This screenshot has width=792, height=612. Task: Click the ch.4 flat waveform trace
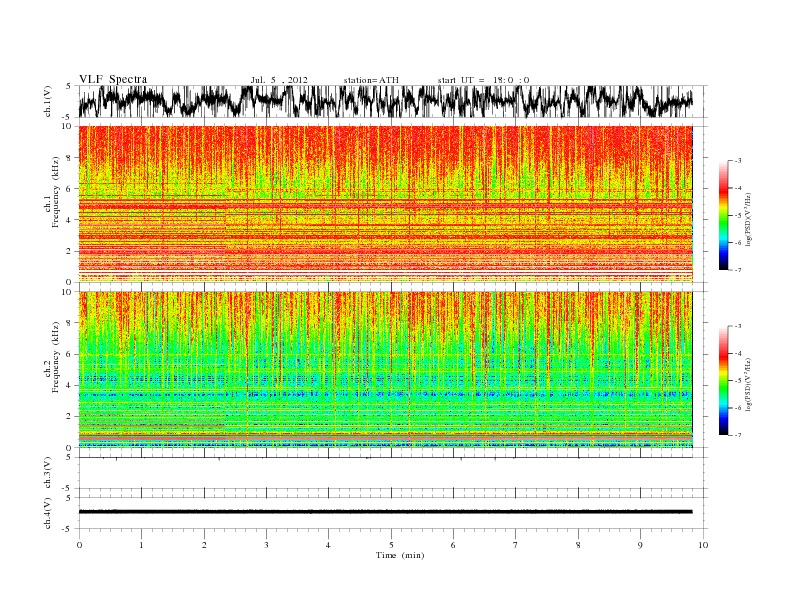click(386, 512)
